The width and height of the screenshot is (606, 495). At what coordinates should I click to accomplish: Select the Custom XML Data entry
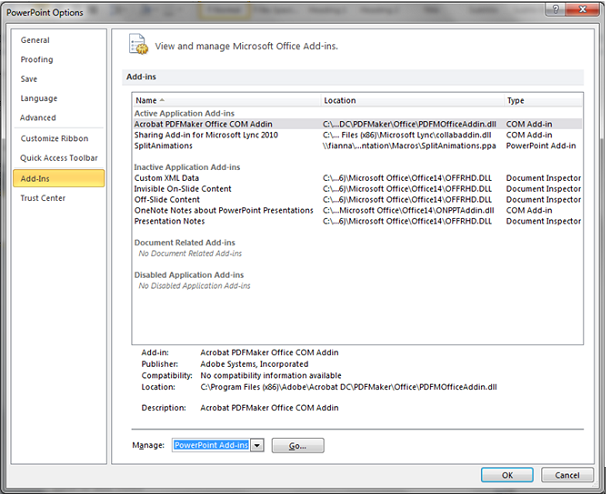coord(166,178)
